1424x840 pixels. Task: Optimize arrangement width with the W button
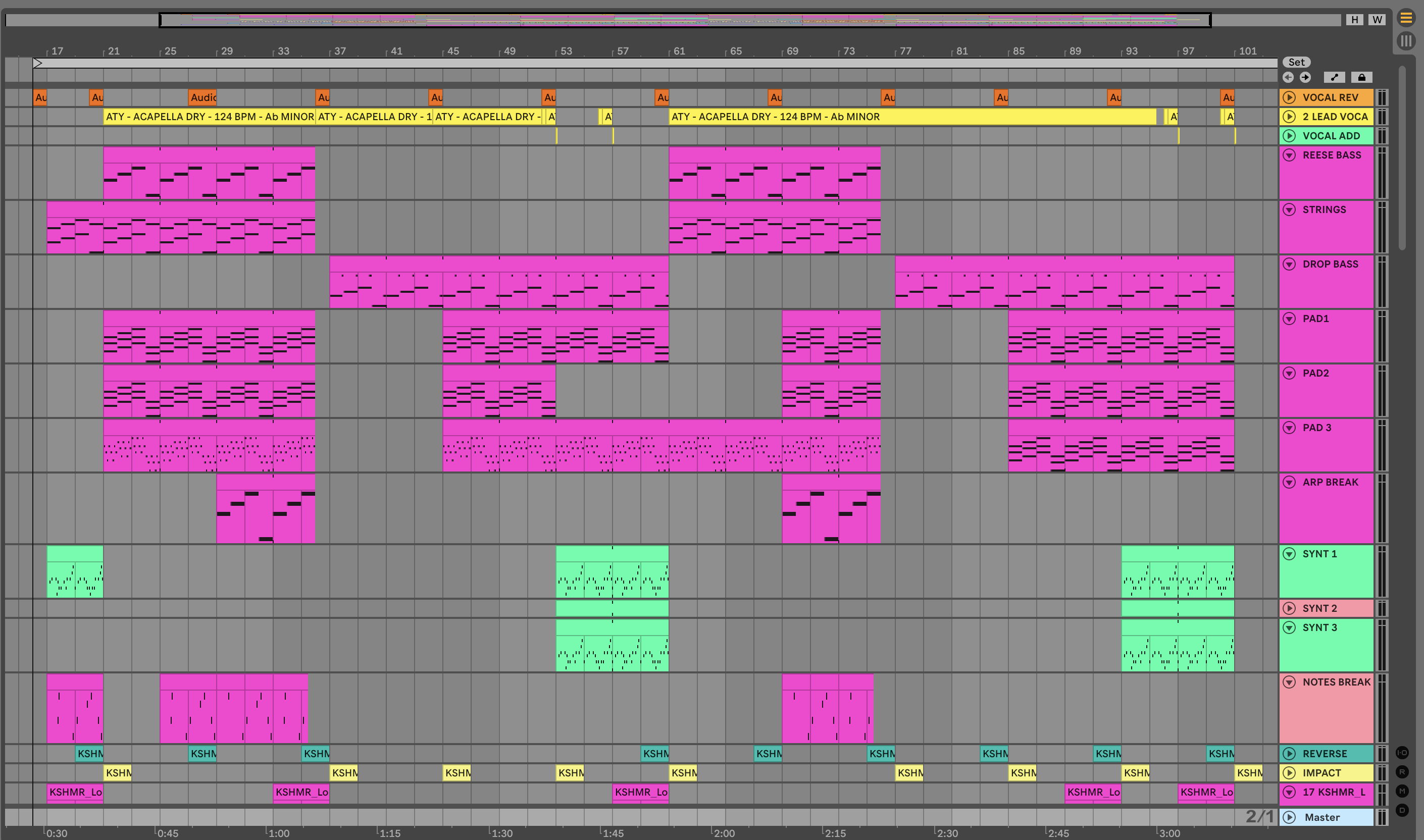[x=1377, y=20]
